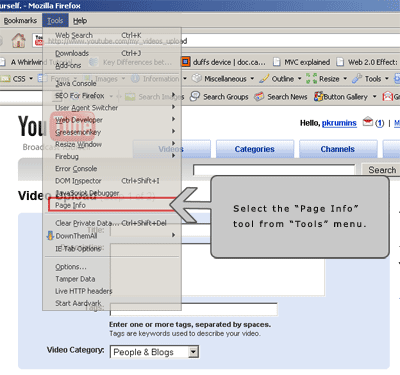400x375 pixels.
Task: Click the inbox (1) count link
Action: coord(379,123)
